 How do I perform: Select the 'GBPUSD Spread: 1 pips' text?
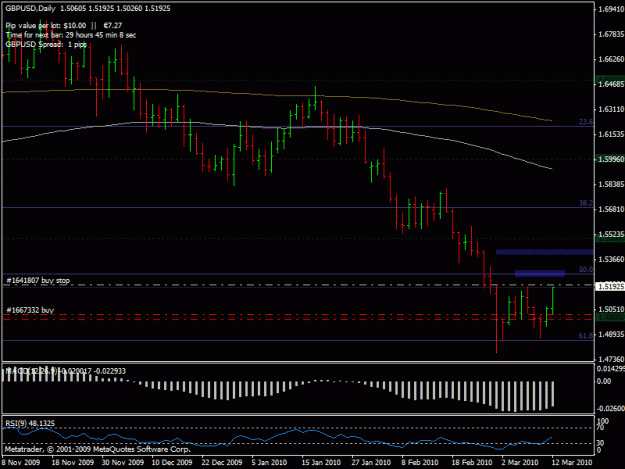pos(46,44)
